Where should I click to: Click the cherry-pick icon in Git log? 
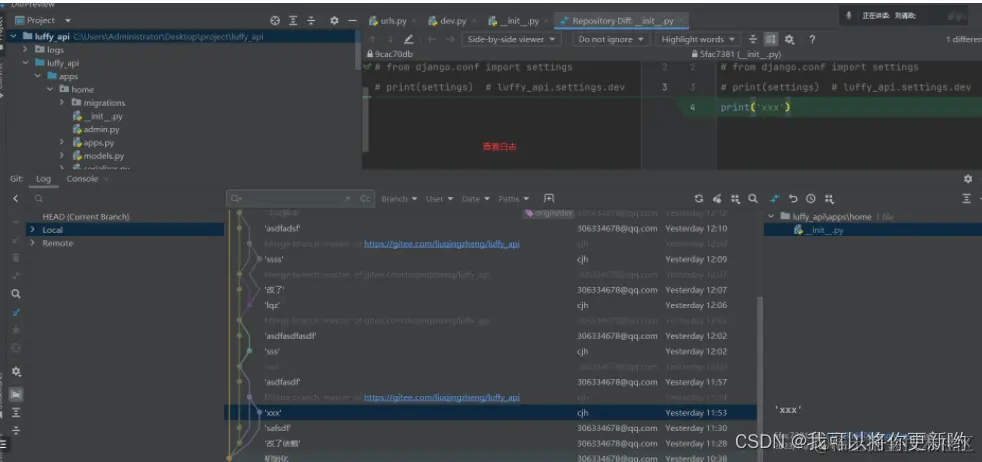coord(717,198)
